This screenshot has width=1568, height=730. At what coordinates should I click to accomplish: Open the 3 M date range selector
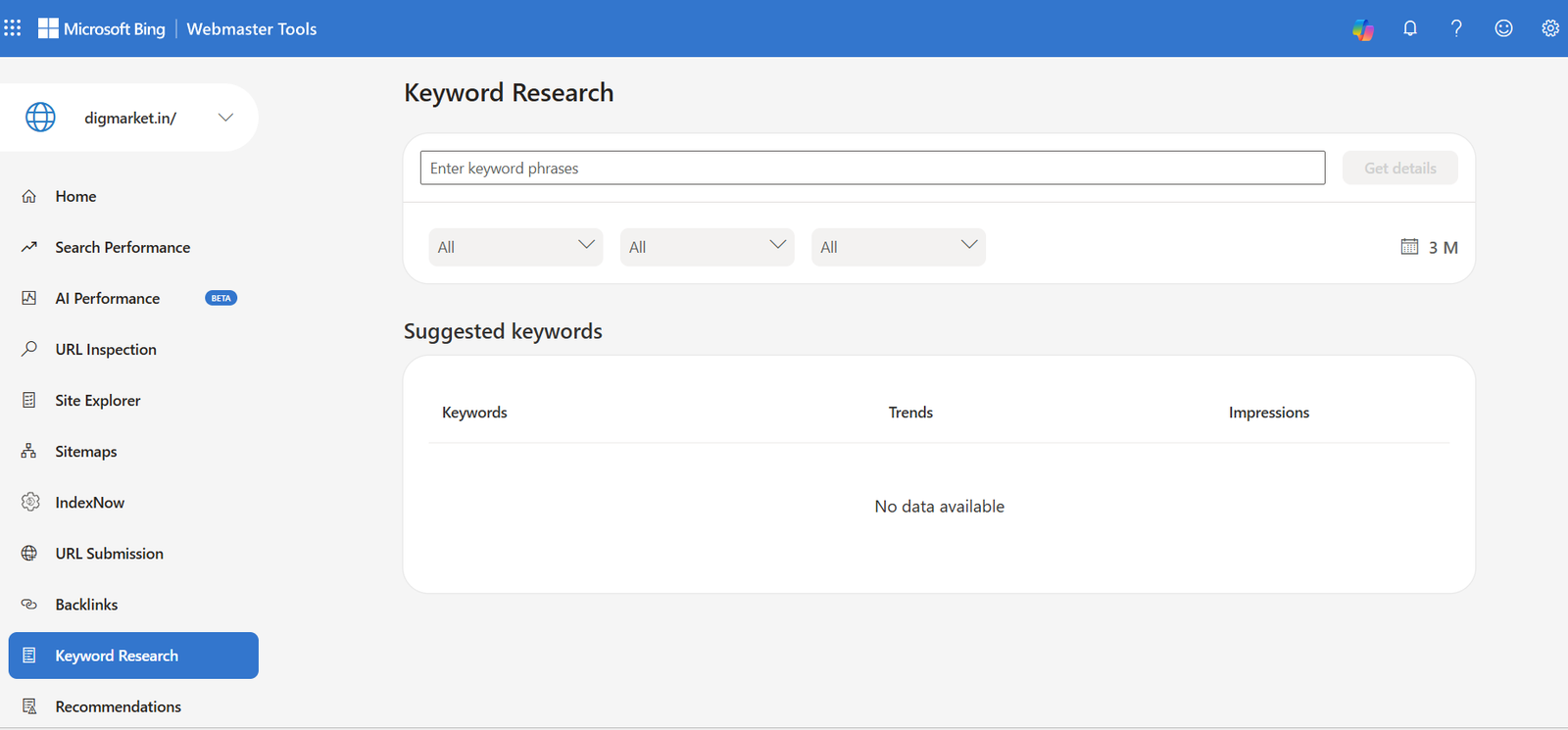pyautogui.click(x=1430, y=247)
